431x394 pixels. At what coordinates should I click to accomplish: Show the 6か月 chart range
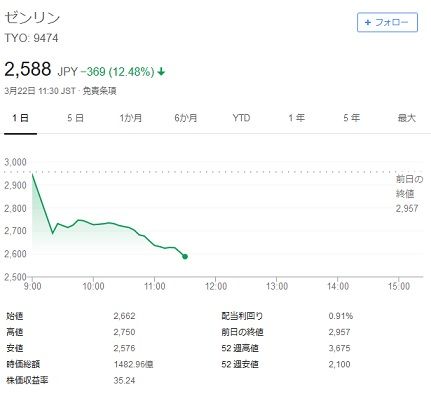click(186, 118)
